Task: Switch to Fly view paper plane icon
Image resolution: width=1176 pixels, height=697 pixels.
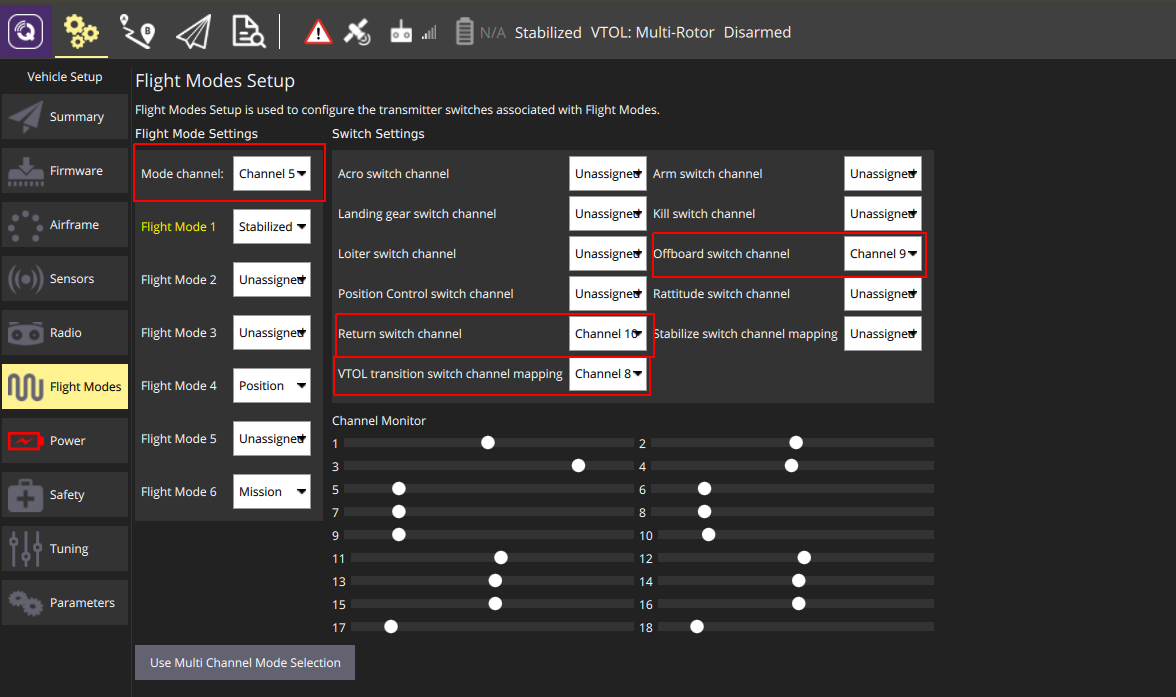Action: (x=193, y=32)
